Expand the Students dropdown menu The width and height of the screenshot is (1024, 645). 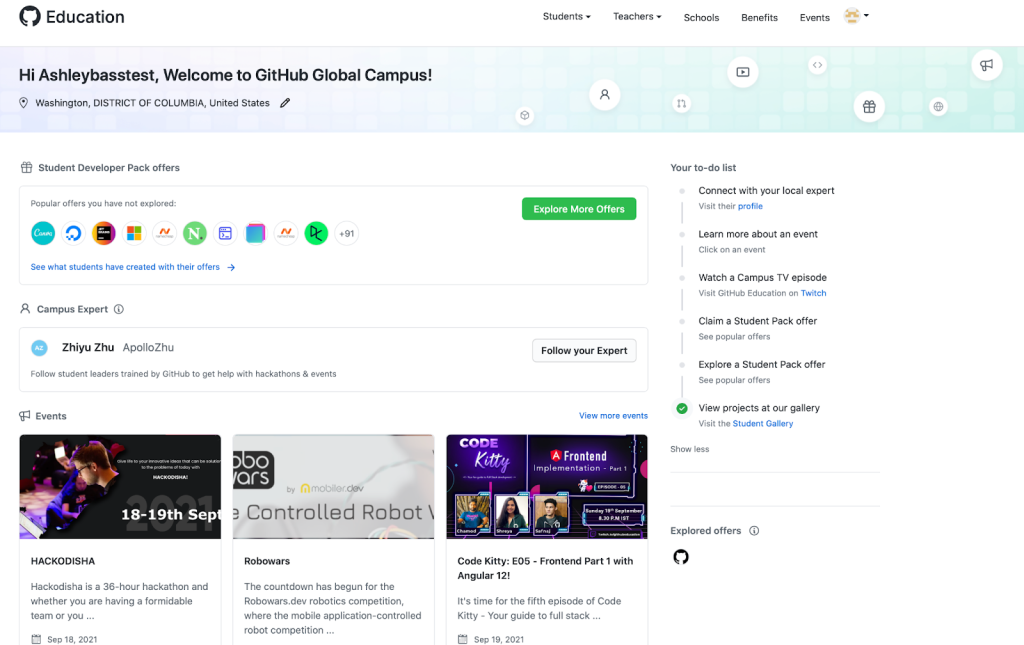566,17
